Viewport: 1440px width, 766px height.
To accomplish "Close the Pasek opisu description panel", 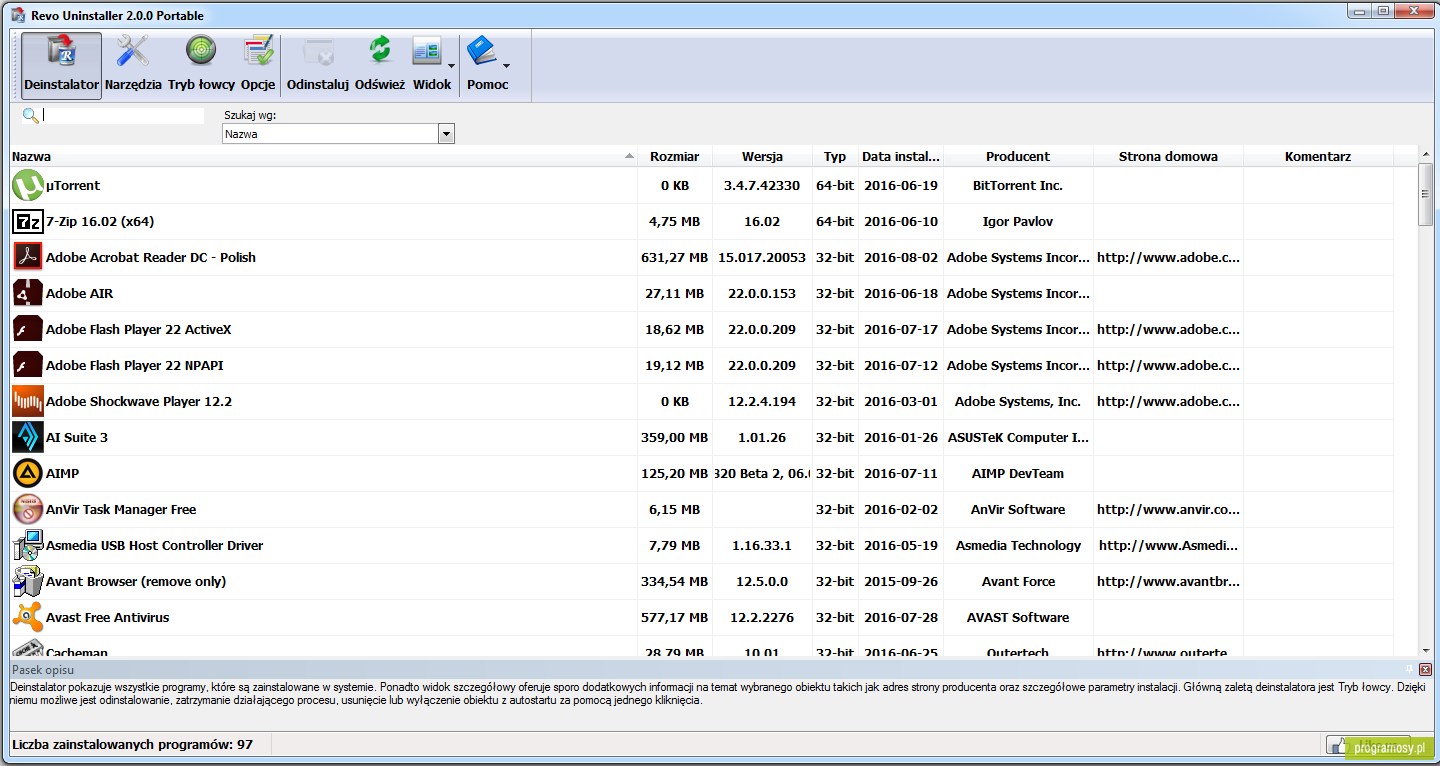I will pos(1425,669).
